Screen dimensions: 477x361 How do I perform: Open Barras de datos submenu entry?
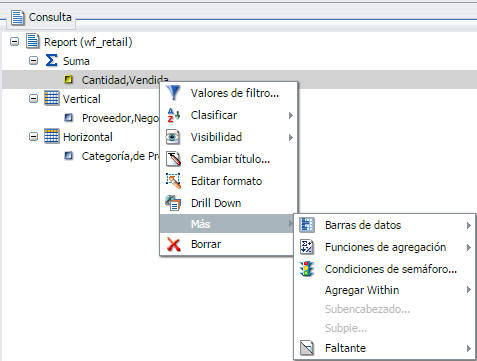385,225
